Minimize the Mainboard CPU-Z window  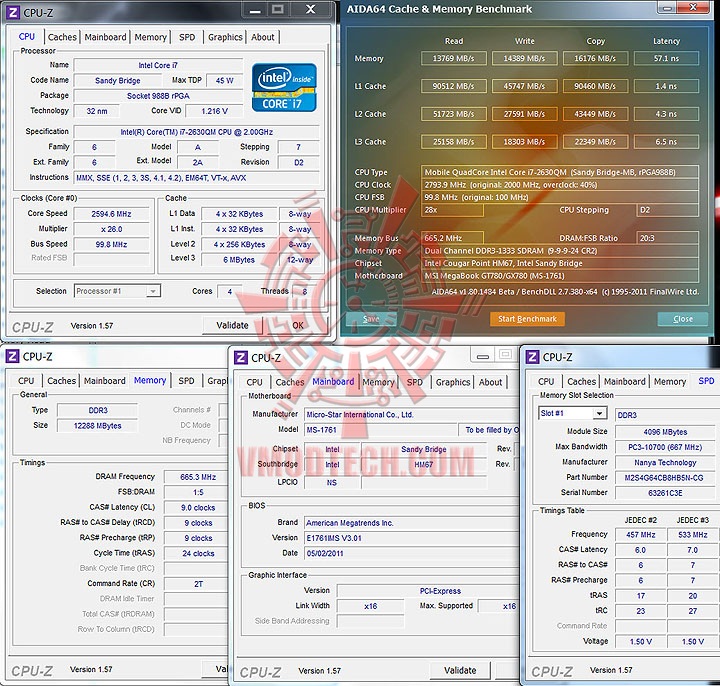tap(483, 355)
